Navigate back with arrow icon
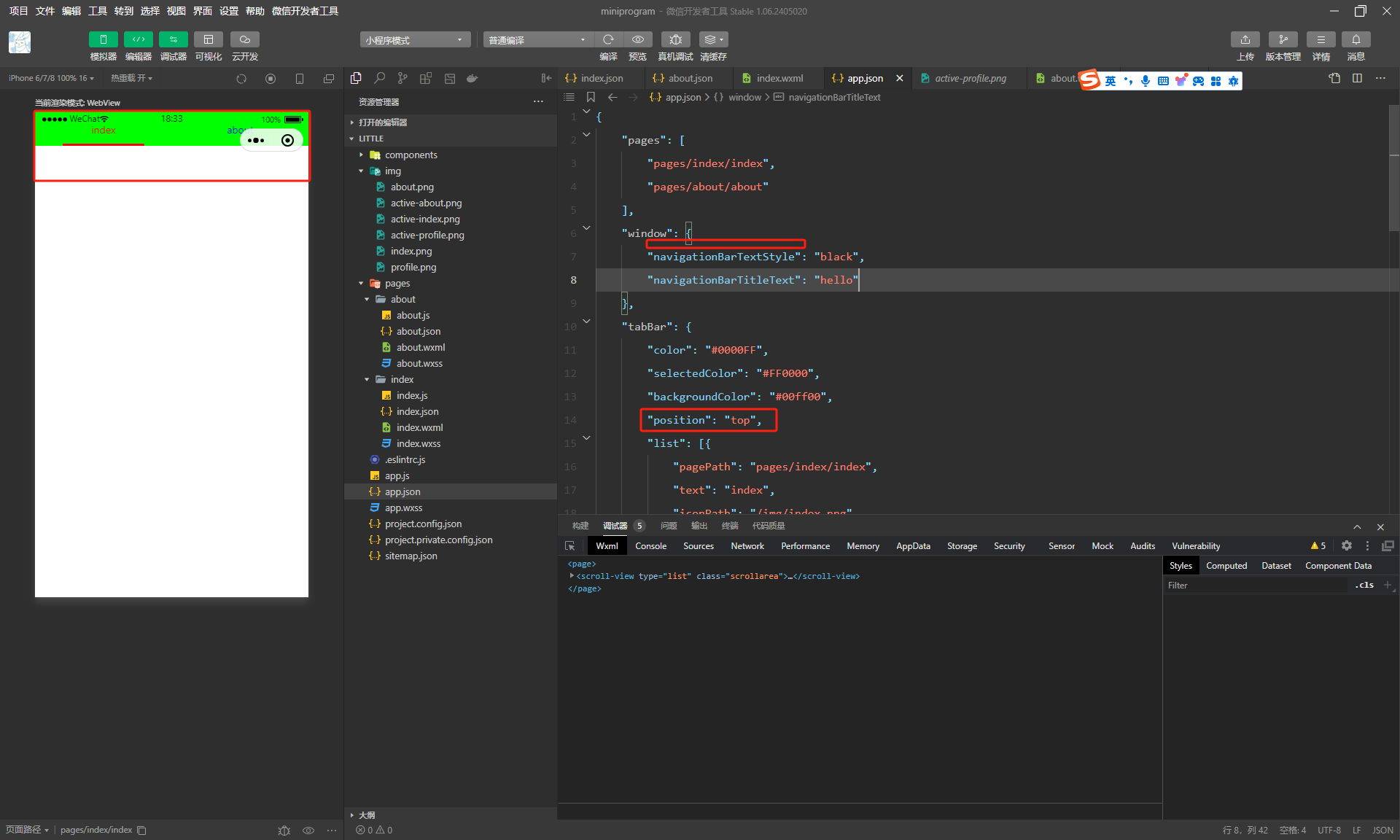The width and height of the screenshot is (1400, 840). 612,97
